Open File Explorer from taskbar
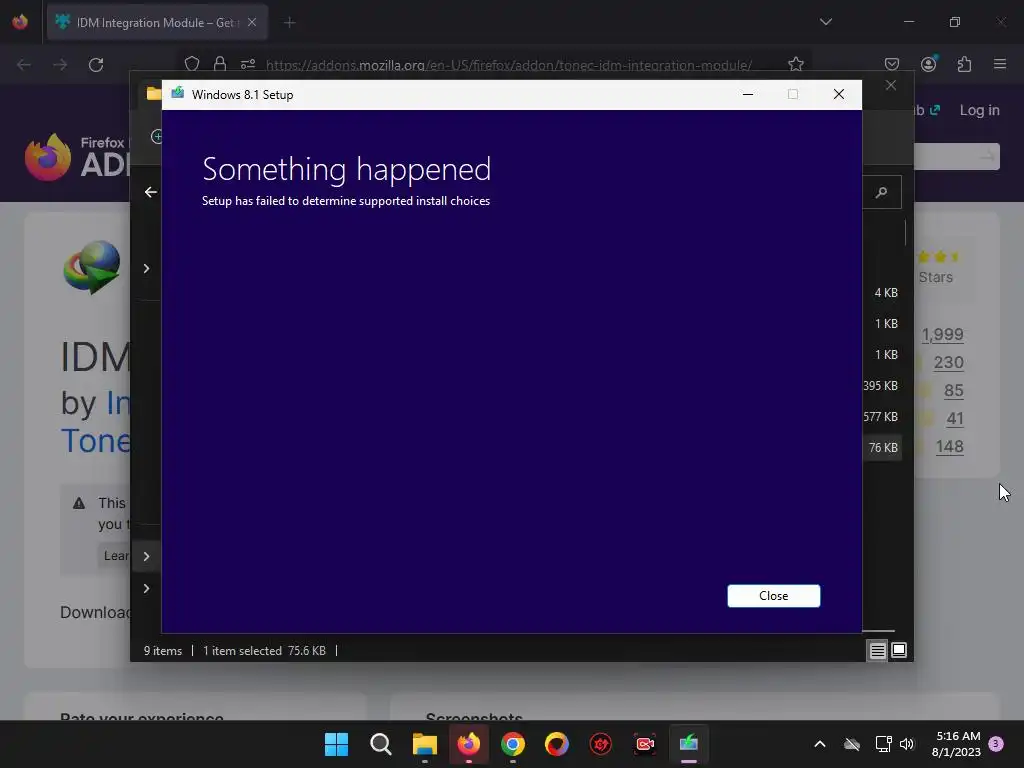The image size is (1024, 768). pyautogui.click(x=424, y=744)
